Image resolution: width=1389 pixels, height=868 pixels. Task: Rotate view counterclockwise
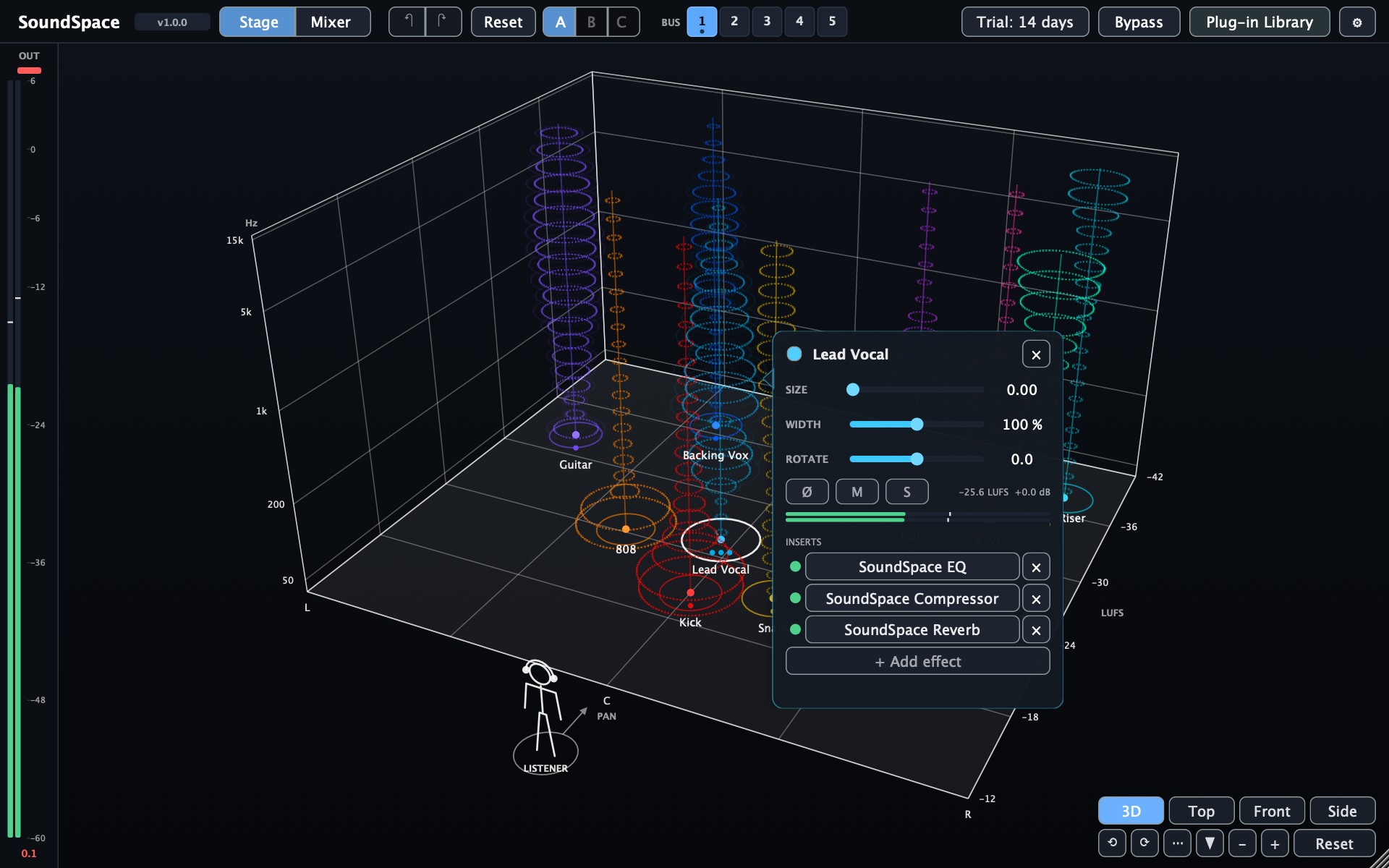(x=1112, y=843)
